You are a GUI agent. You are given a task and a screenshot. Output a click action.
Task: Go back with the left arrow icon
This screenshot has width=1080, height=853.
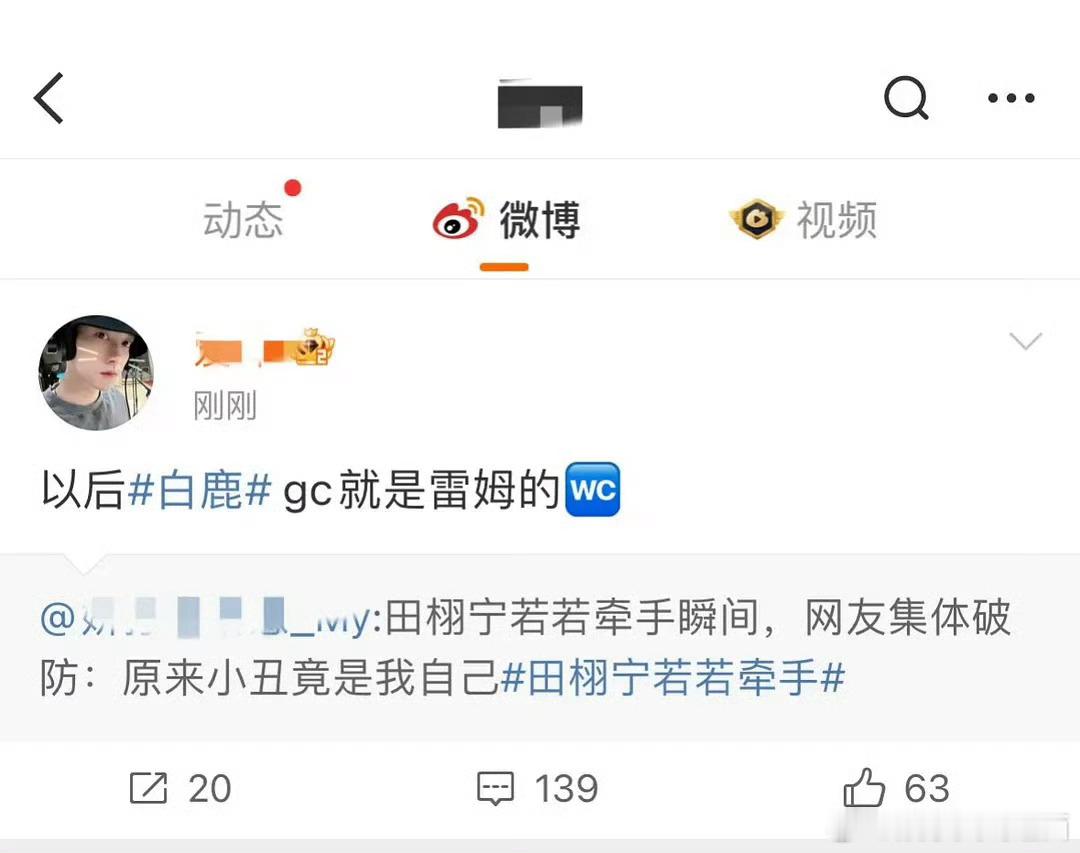click(48, 98)
